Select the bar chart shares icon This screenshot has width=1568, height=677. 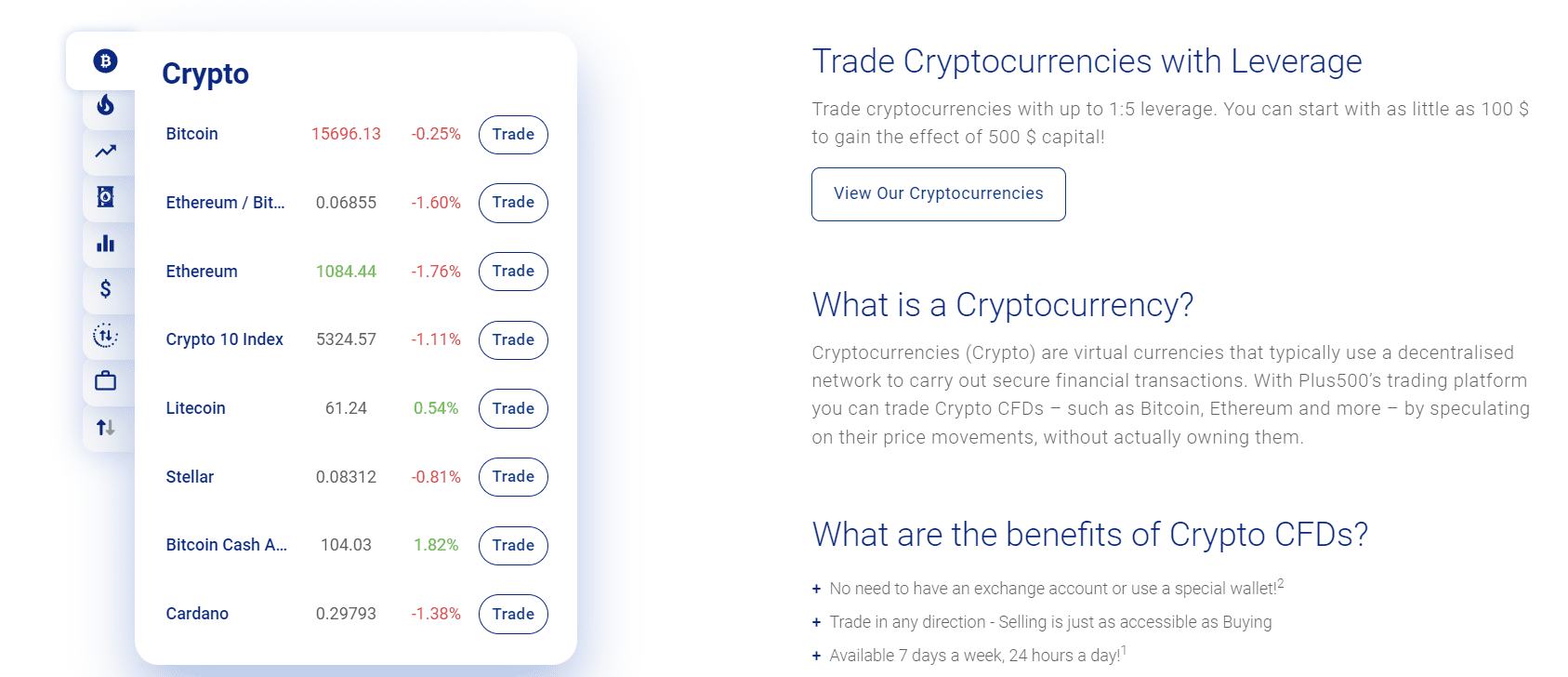(105, 243)
